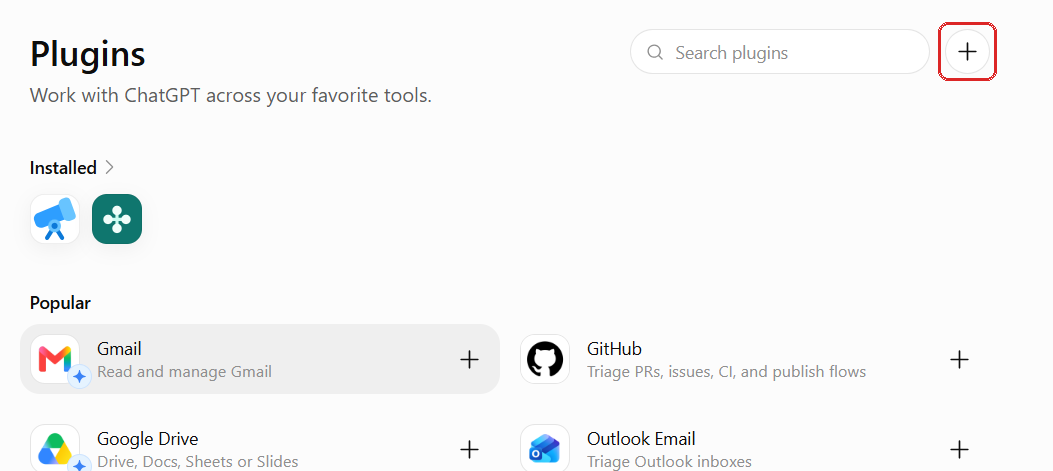Open the GitHub plugin title
The height and width of the screenshot is (471, 1053).
(614, 349)
